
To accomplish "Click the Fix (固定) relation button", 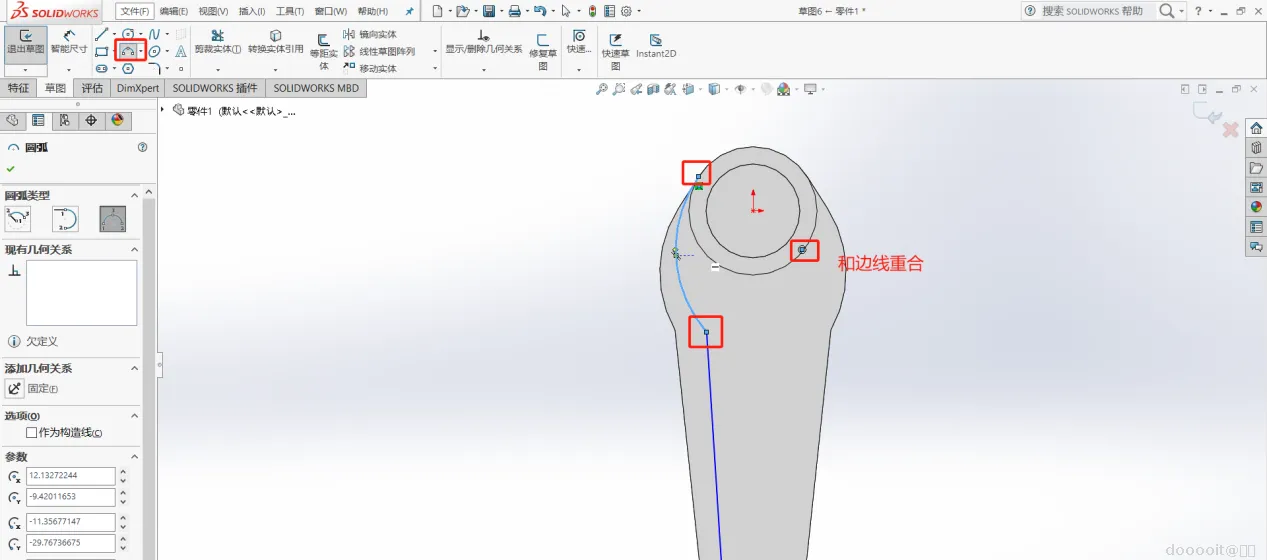I will tap(15, 388).
